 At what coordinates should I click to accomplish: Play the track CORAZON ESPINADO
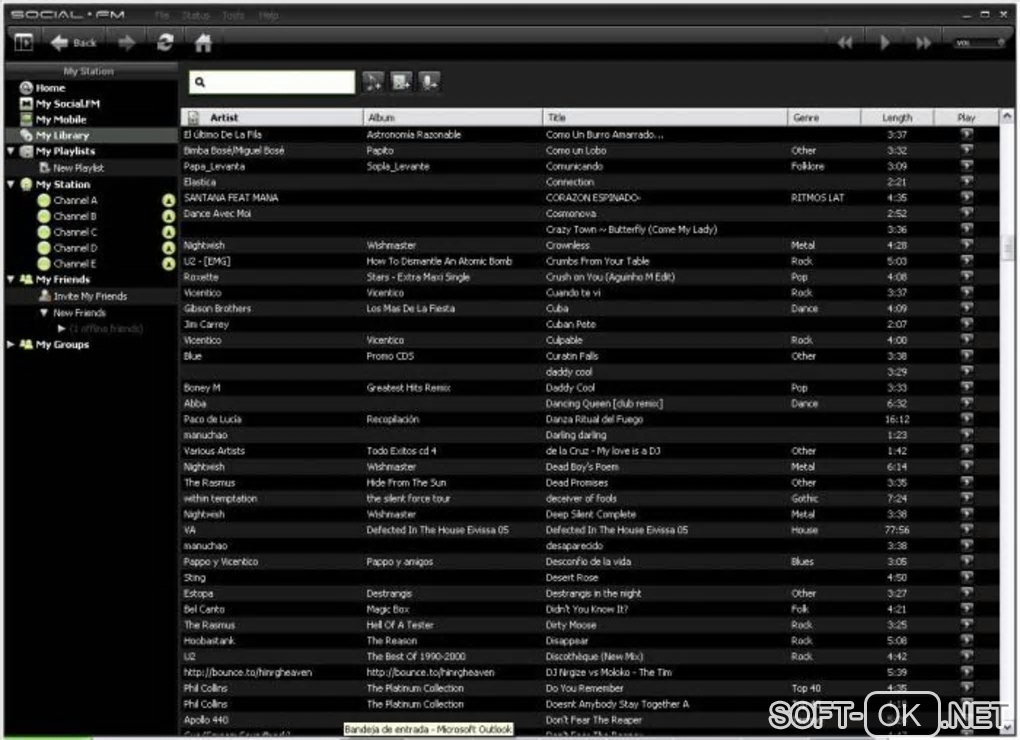(x=967, y=197)
